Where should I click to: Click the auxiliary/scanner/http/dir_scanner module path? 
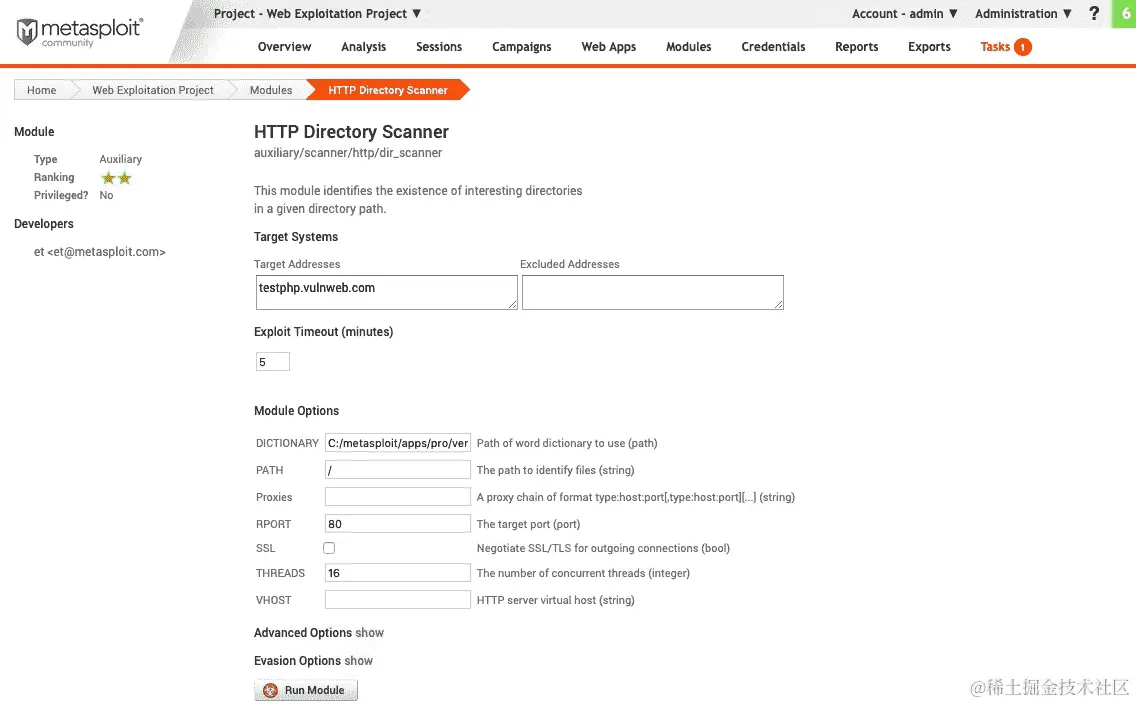click(348, 153)
